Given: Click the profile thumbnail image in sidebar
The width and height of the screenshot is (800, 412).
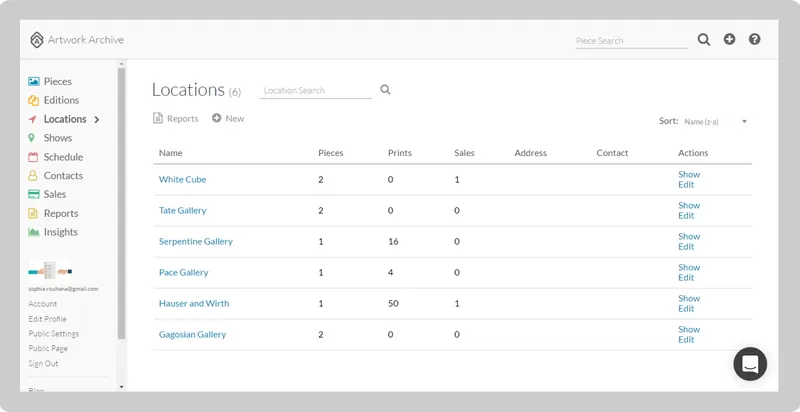Looking at the screenshot, I should [50, 270].
